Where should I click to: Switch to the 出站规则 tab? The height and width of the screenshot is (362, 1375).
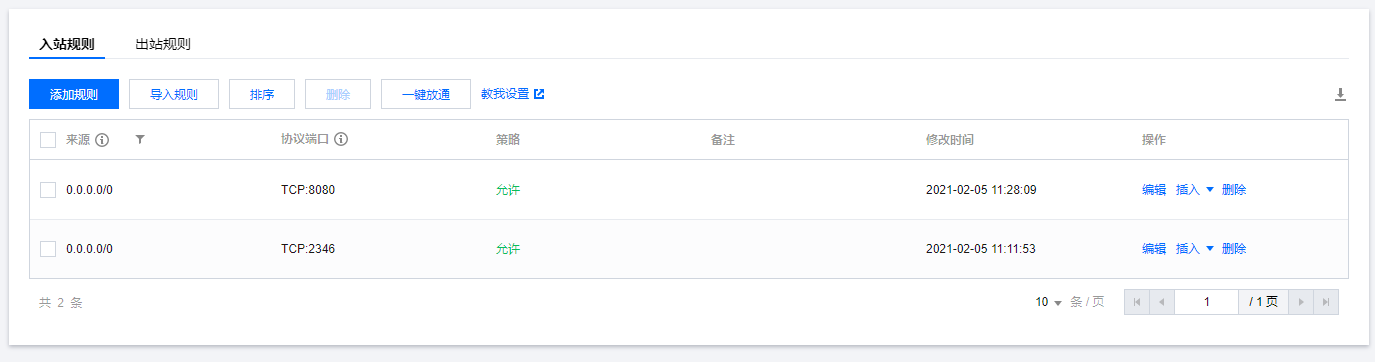(x=163, y=44)
